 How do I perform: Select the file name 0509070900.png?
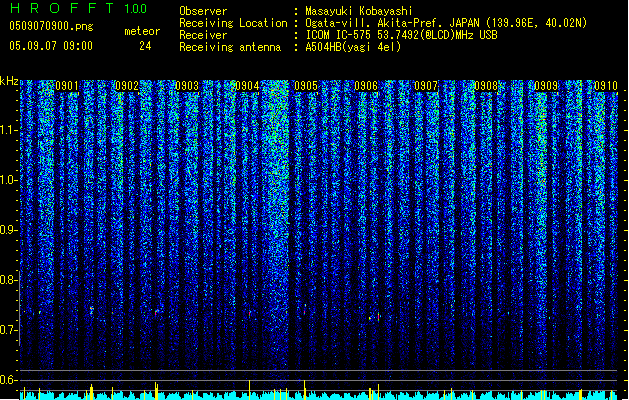click(51, 26)
